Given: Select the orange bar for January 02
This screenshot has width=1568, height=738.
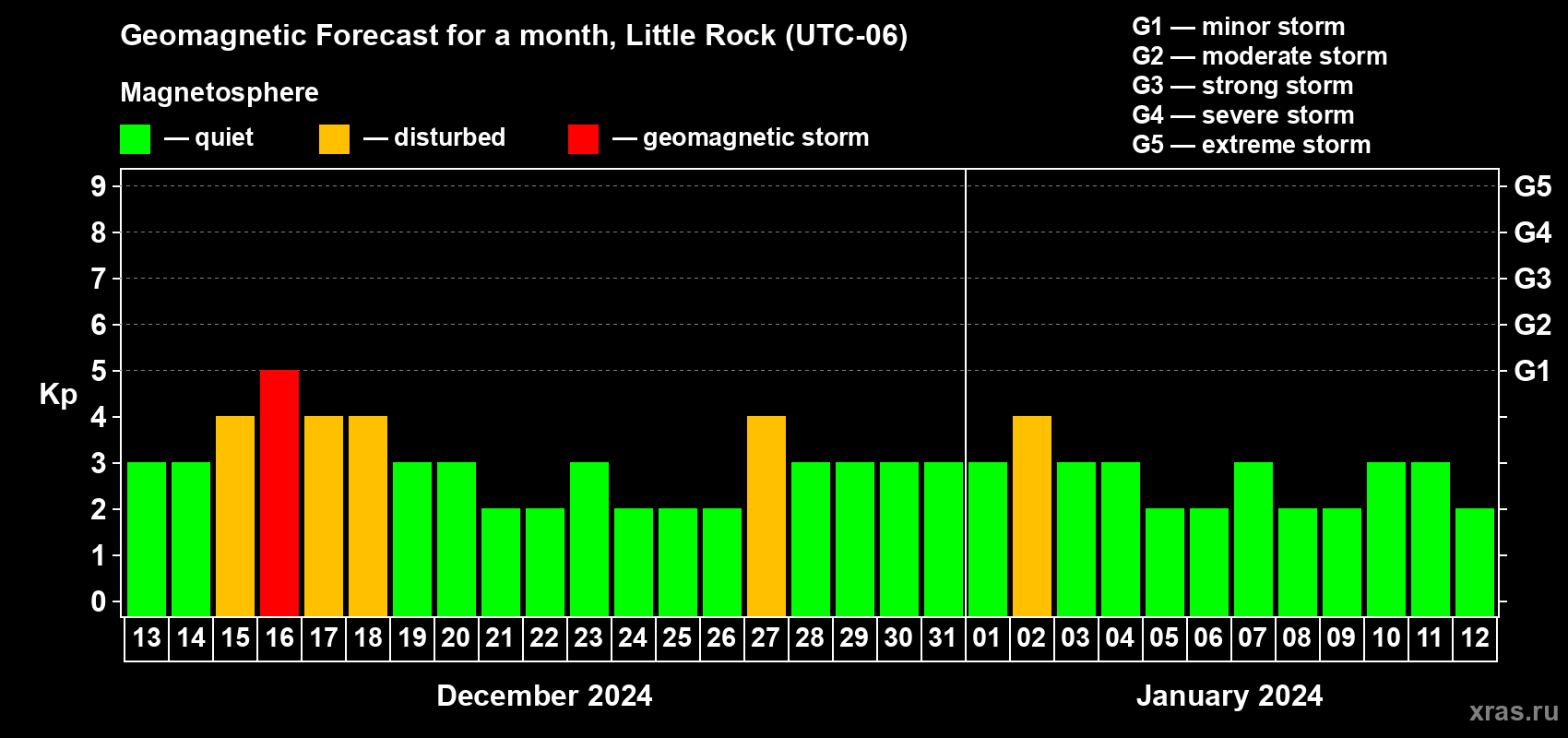Looking at the screenshot, I should pyautogui.click(x=1032, y=516).
